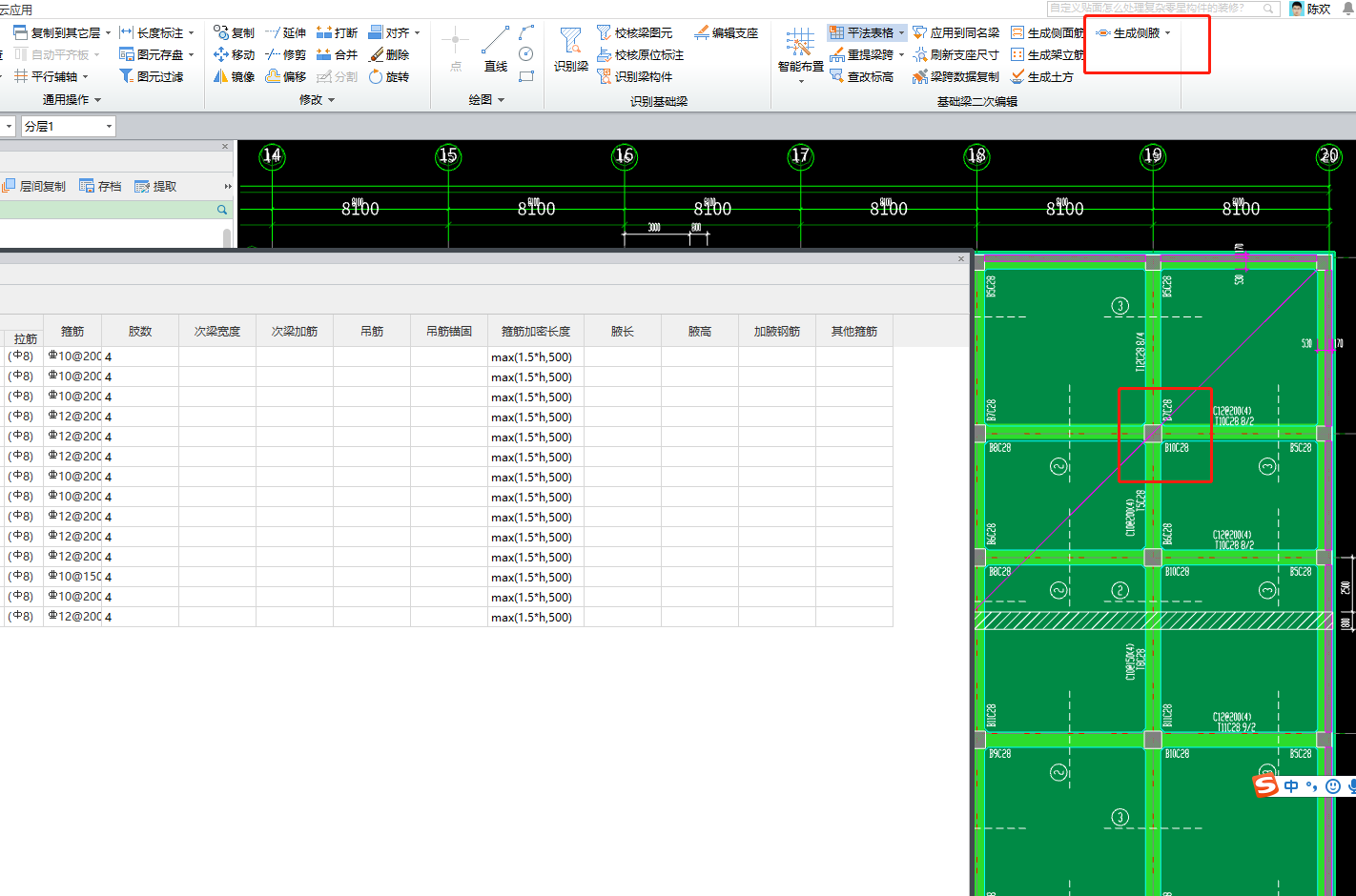1356x896 pixels.
Task: Expand the 绘图 group arrow
Action: click(501, 100)
